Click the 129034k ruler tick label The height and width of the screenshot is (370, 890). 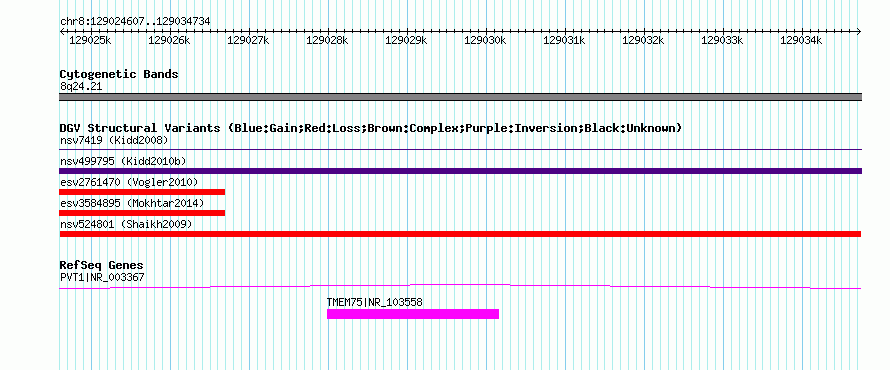(801, 40)
